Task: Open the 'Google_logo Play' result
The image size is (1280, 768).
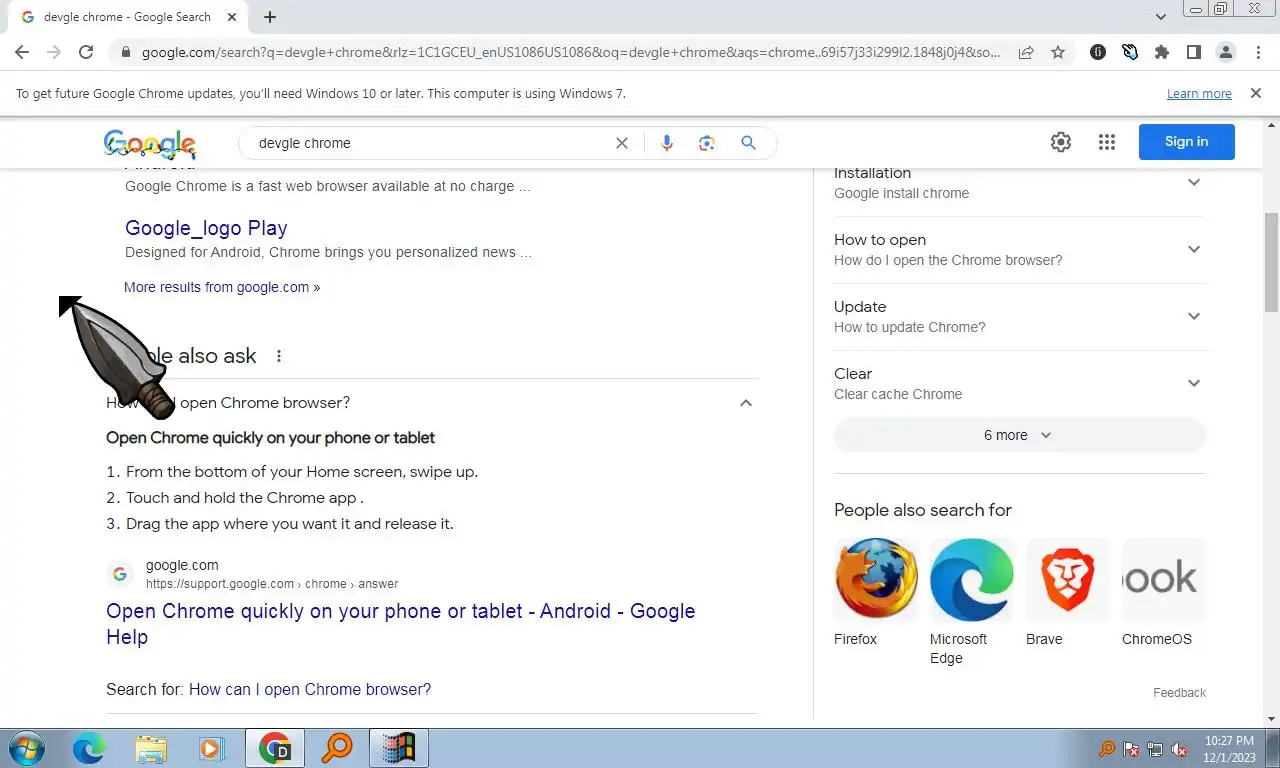Action: coord(206,228)
